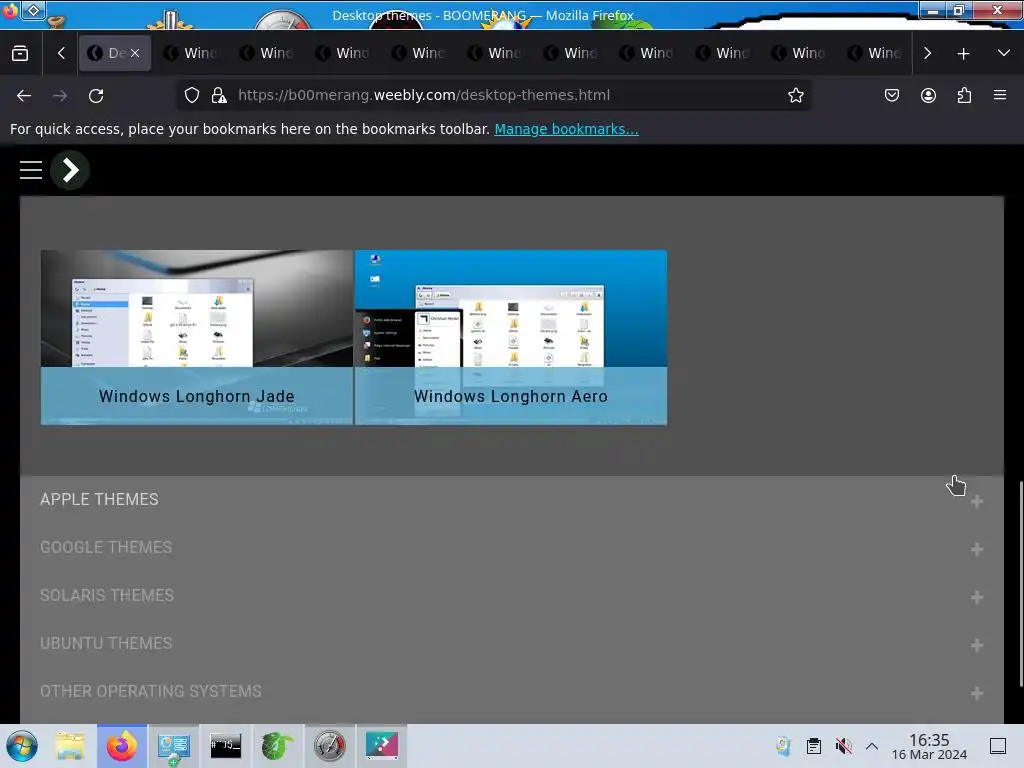
Task: Click the pin diamond icon in title bar
Action: (34, 10)
